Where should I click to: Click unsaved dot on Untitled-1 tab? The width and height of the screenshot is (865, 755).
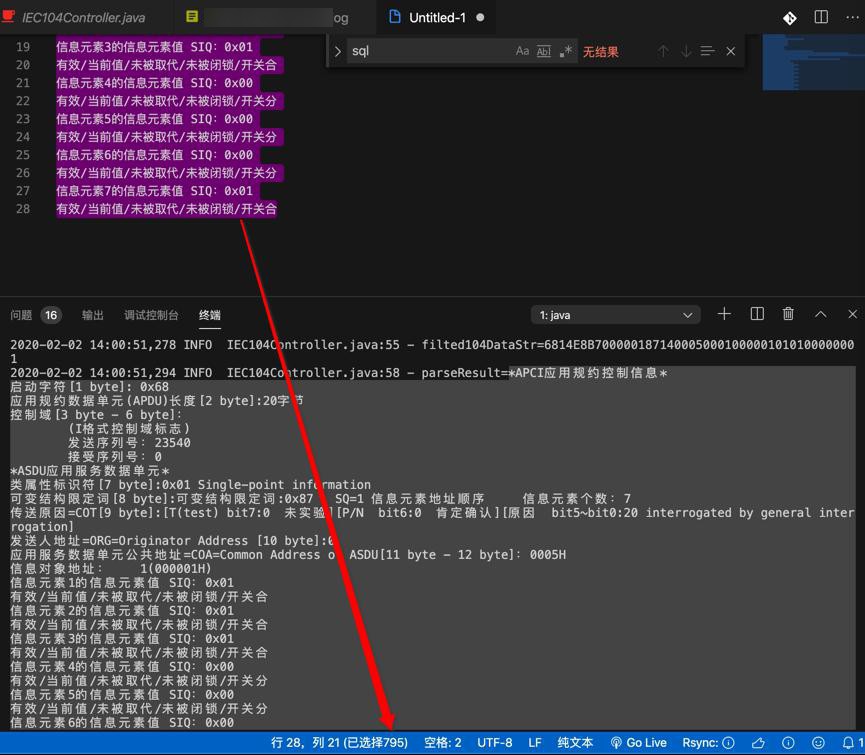point(480,18)
